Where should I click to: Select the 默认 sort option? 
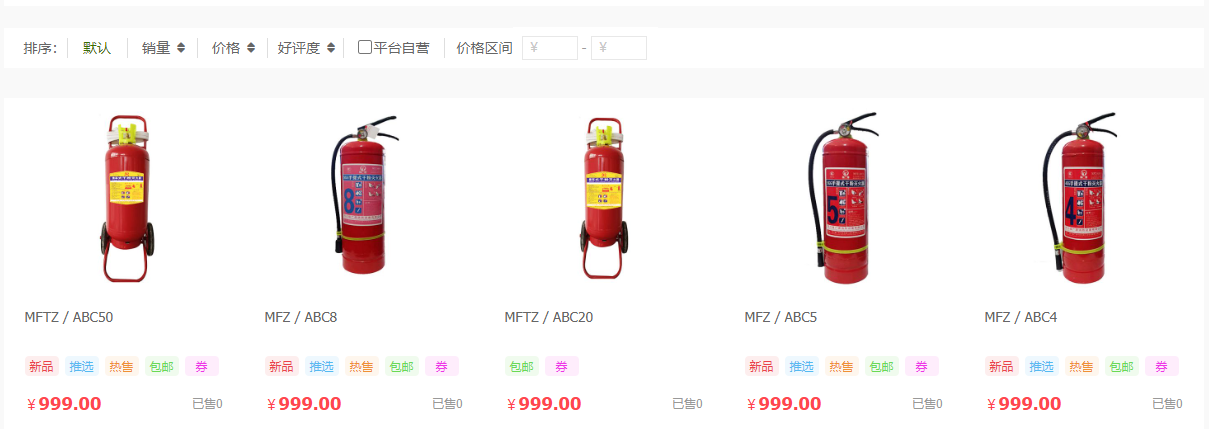(x=97, y=48)
